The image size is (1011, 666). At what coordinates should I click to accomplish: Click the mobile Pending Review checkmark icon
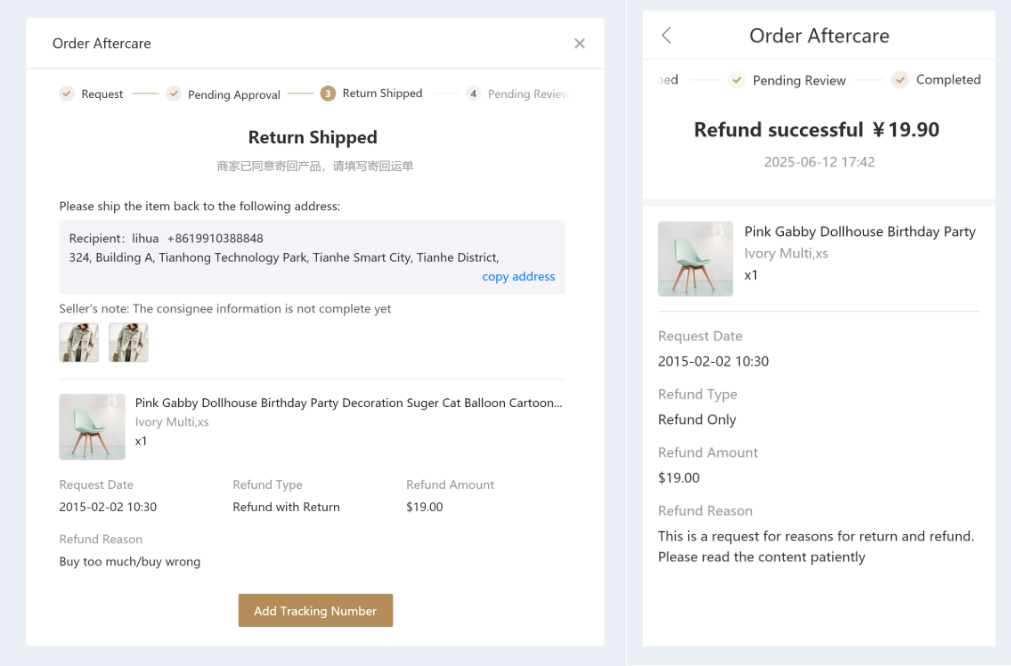[737, 80]
